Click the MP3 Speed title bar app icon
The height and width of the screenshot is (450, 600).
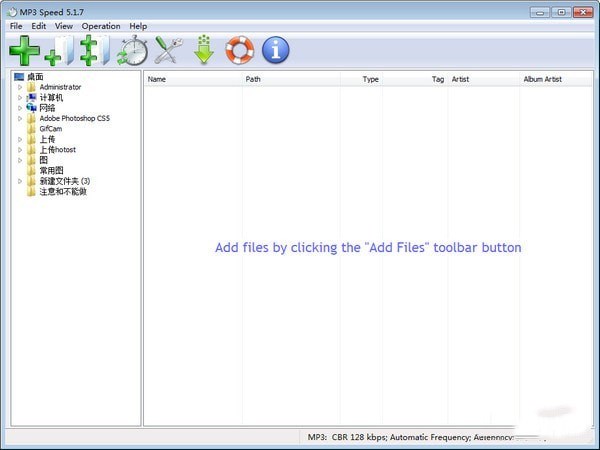[12, 12]
